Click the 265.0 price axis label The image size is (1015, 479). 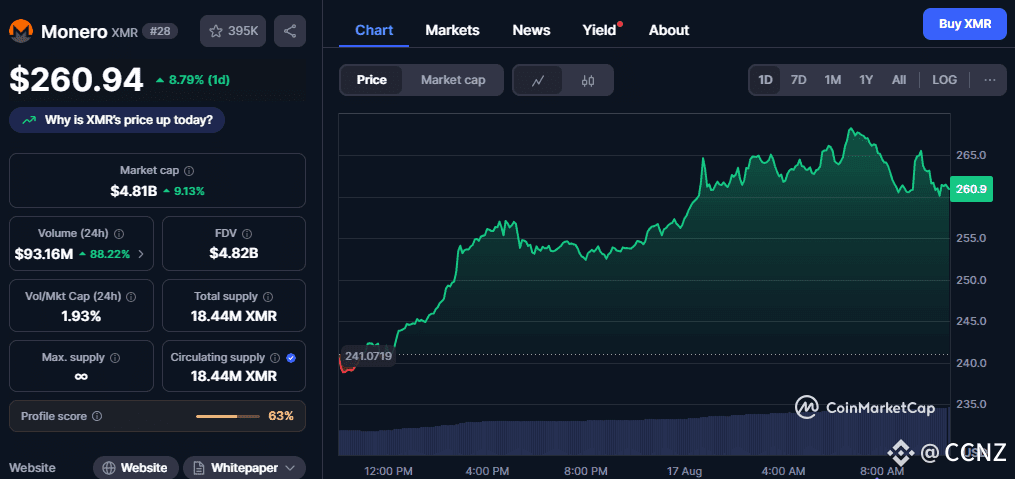pyautogui.click(x=971, y=155)
